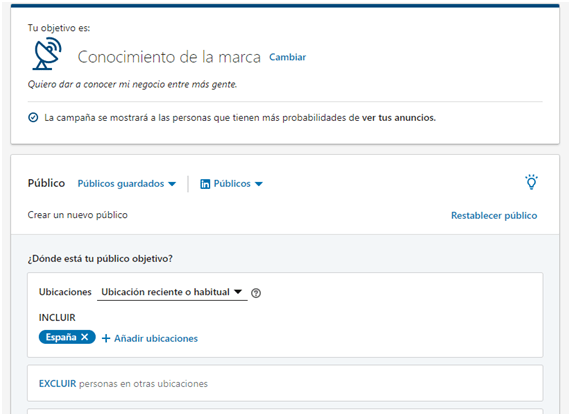Click the lightbulb tips icon

[x=531, y=182]
